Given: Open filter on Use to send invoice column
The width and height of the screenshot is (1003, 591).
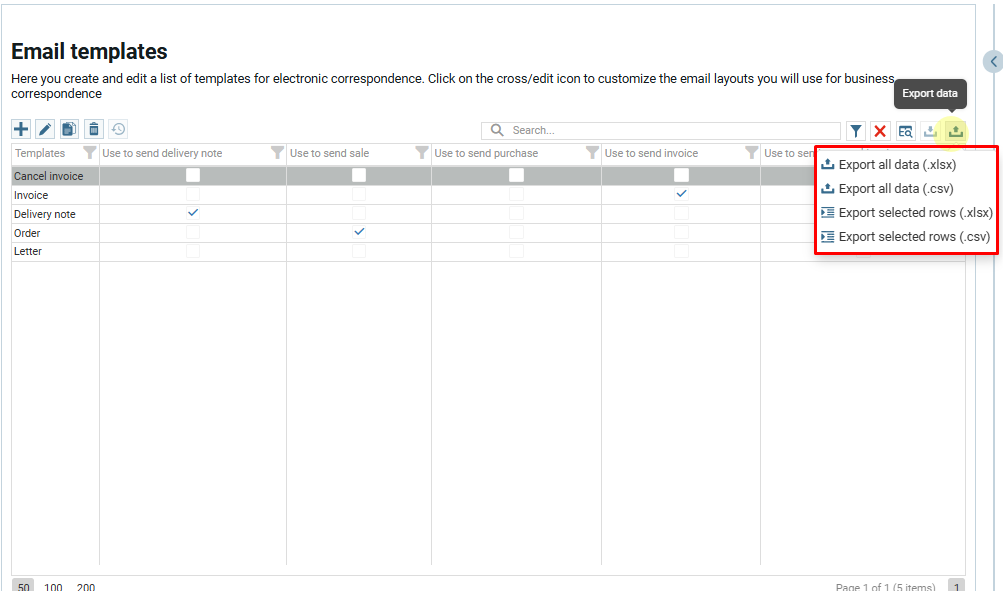Looking at the screenshot, I should (751, 153).
